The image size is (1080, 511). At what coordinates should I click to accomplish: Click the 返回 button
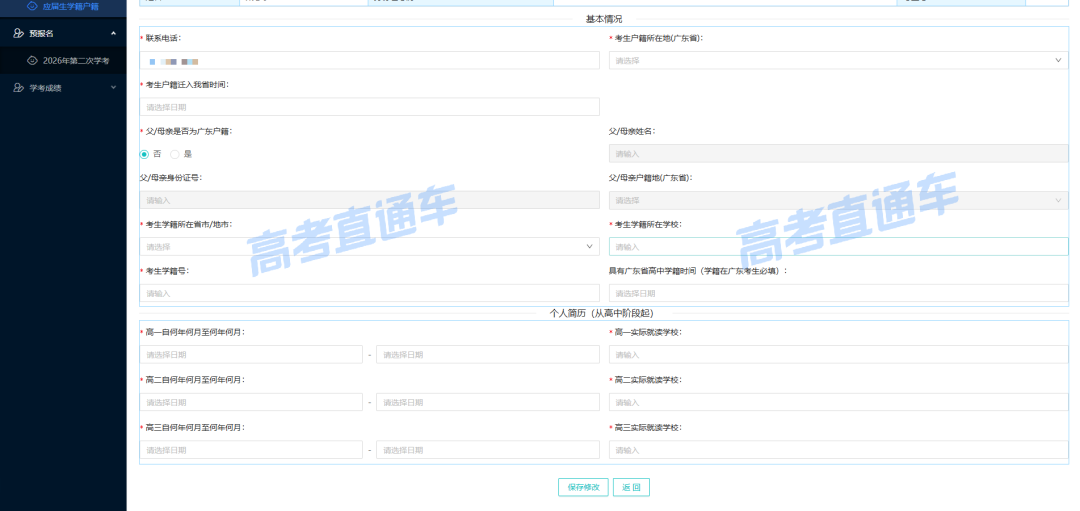point(631,487)
